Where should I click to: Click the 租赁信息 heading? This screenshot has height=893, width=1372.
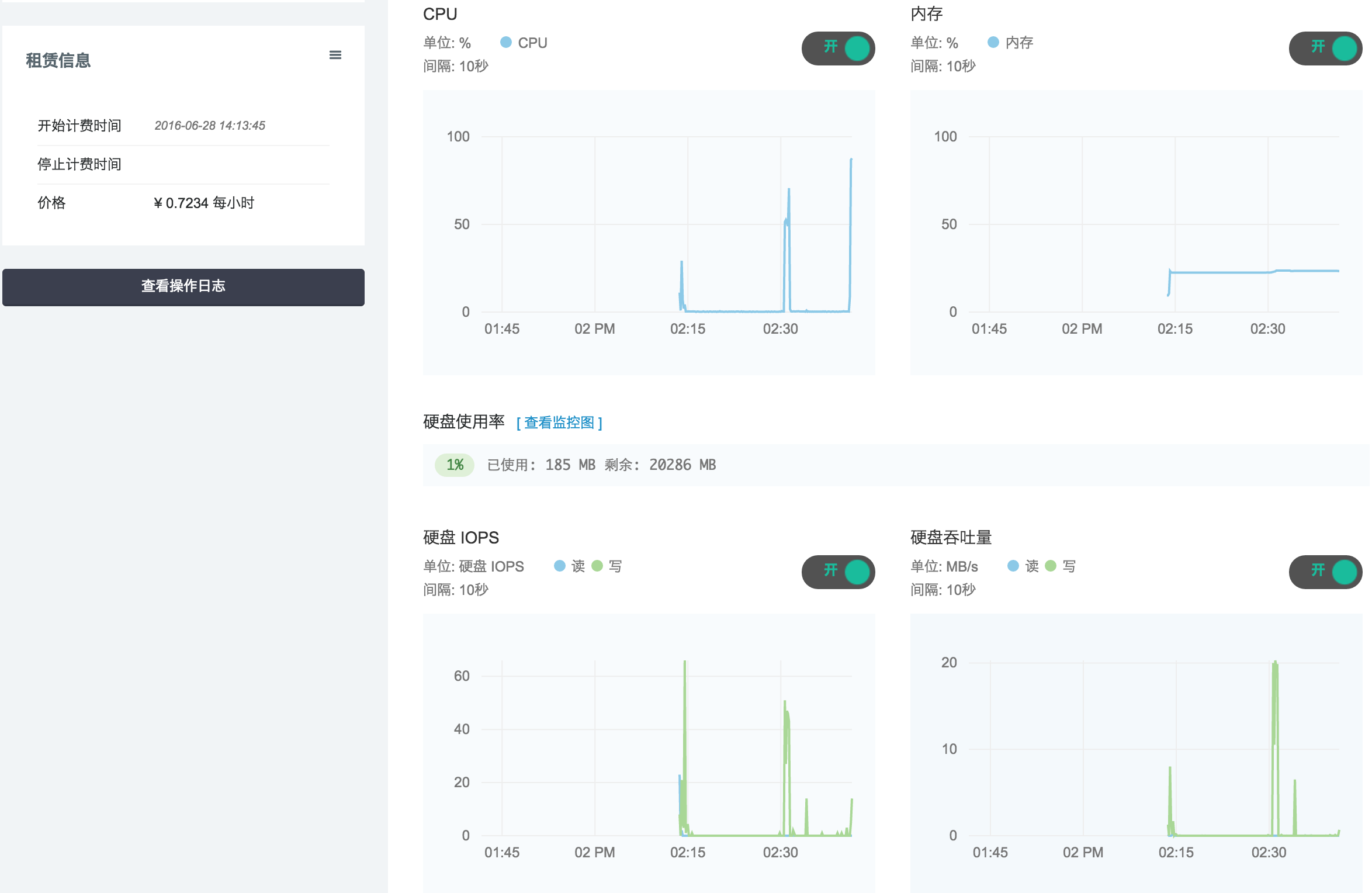click(x=58, y=60)
